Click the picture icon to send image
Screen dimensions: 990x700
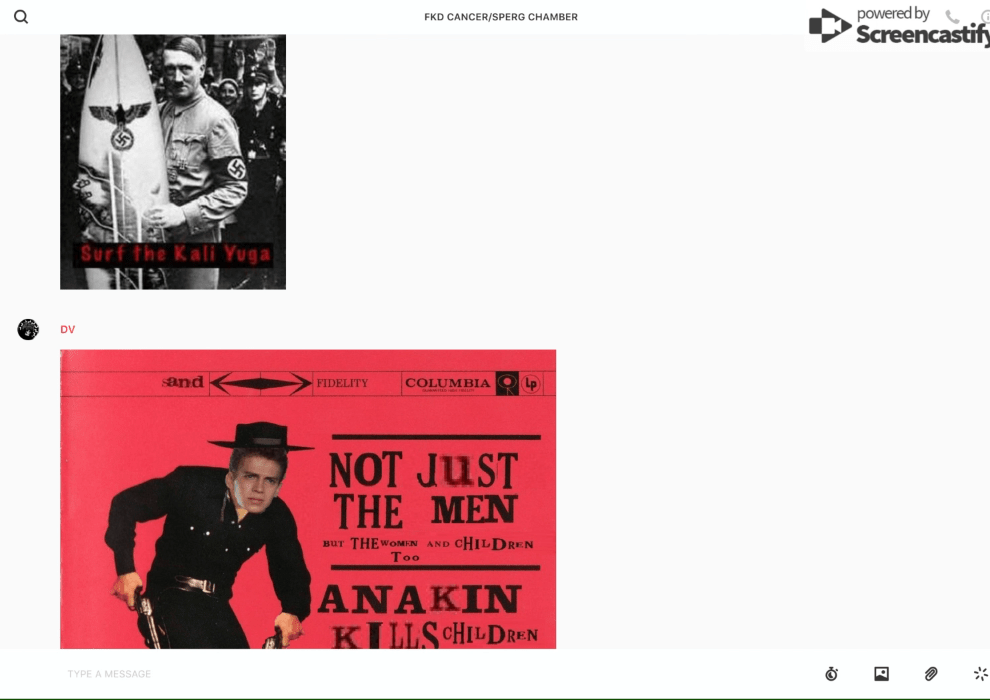(x=881, y=674)
